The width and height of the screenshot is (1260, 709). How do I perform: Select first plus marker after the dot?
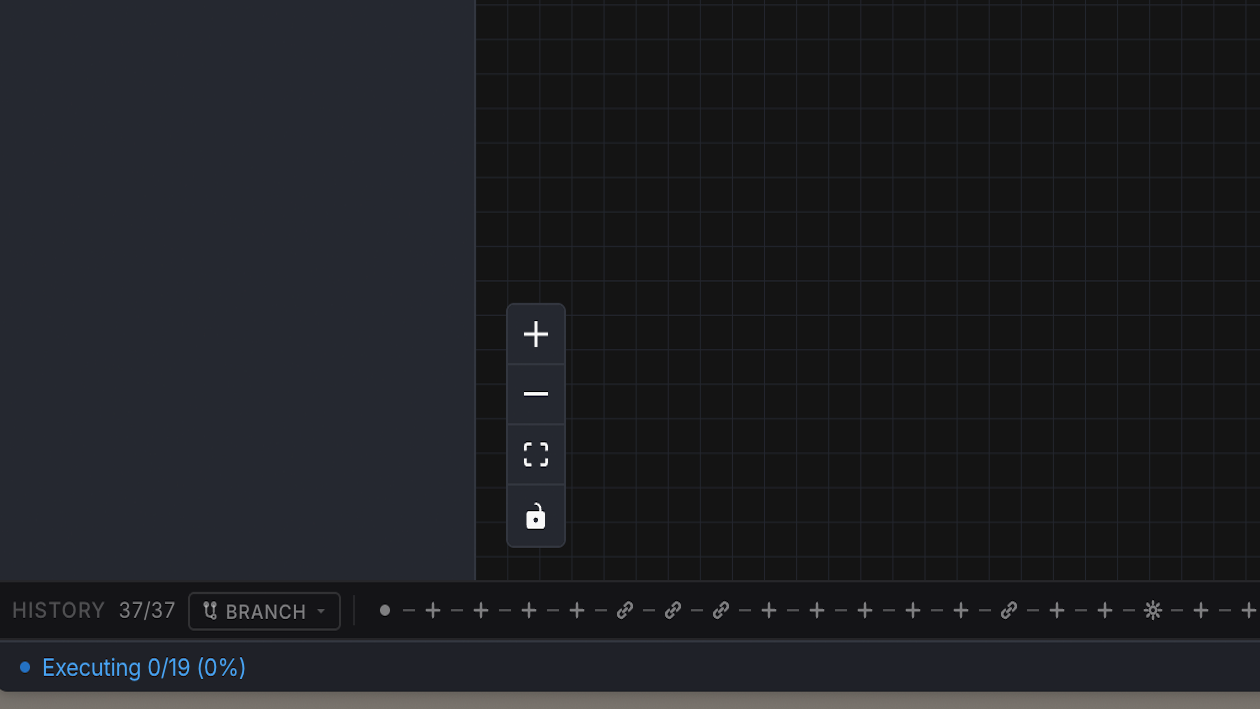(433, 610)
